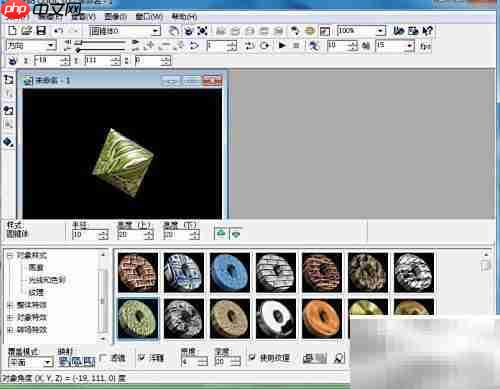Choose the third mapping icon under 映射
The height and width of the screenshot is (389, 500).
point(89,361)
